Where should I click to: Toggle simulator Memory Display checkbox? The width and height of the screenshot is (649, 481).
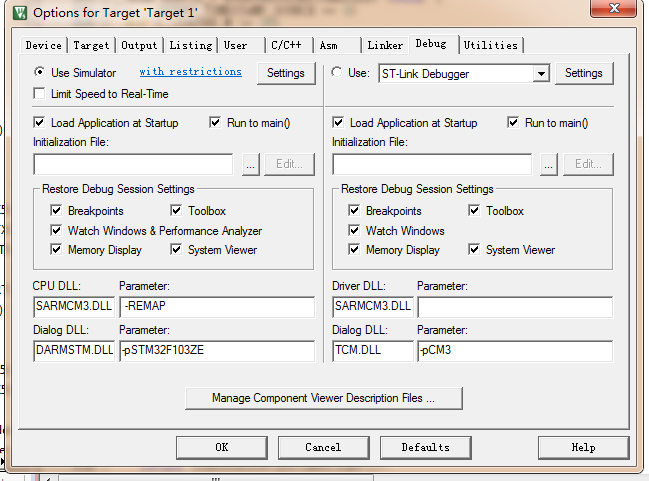[56, 250]
